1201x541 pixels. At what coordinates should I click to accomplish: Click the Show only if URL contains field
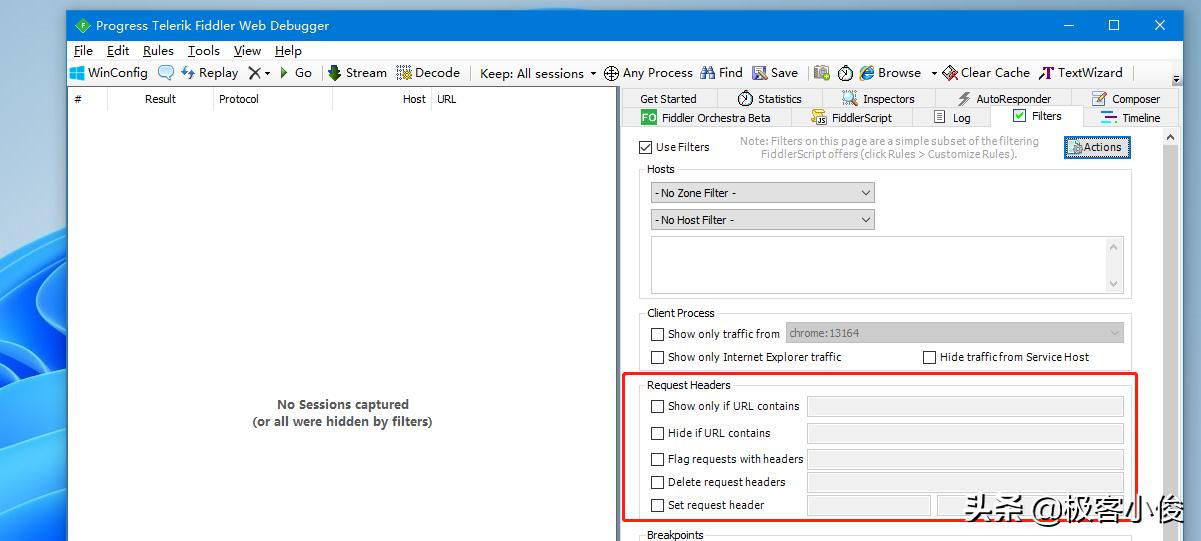point(965,406)
